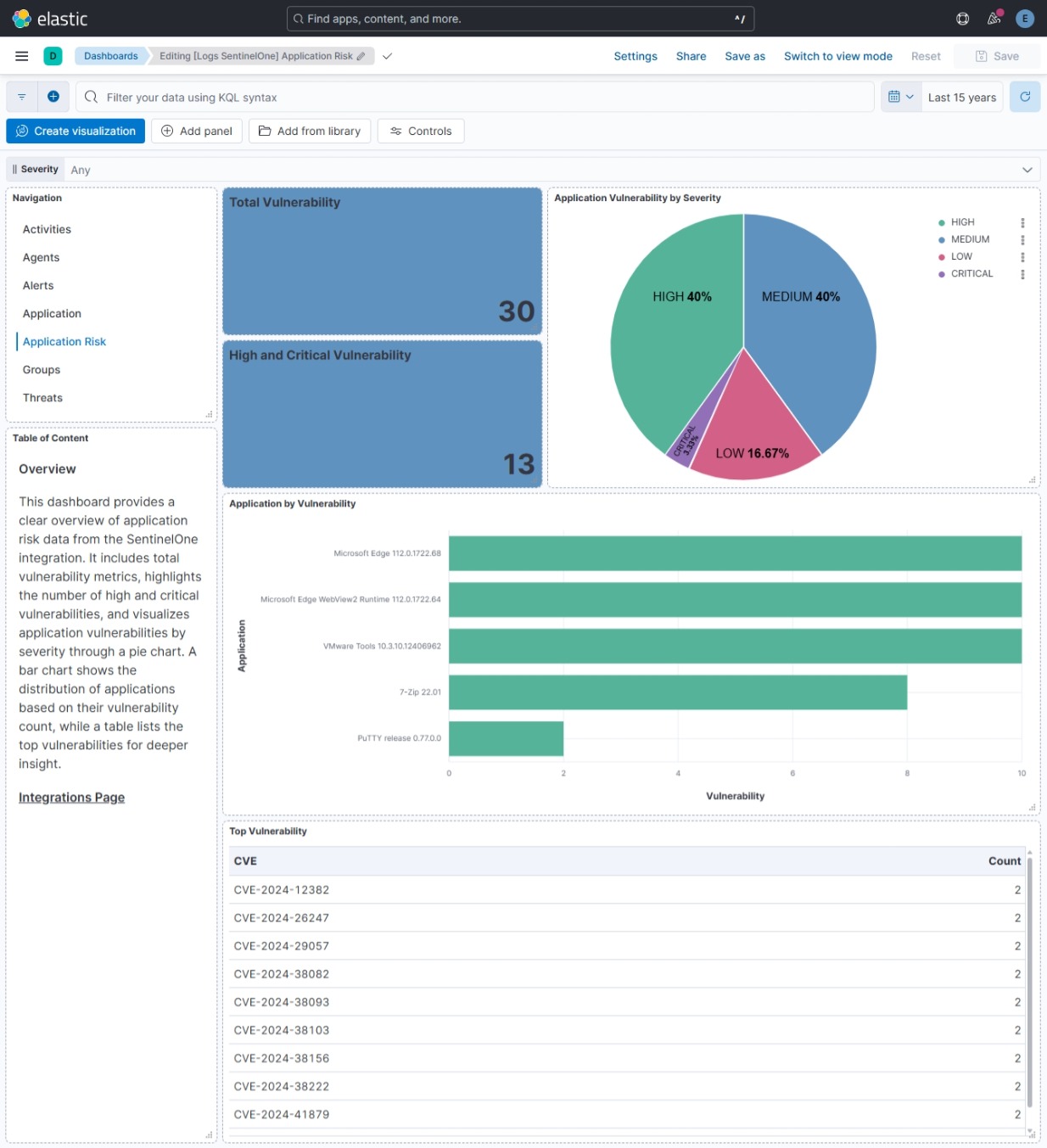The width and height of the screenshot is (1047, 1148).
Task: Click the Elastic logo
Action: pos(21,18)
